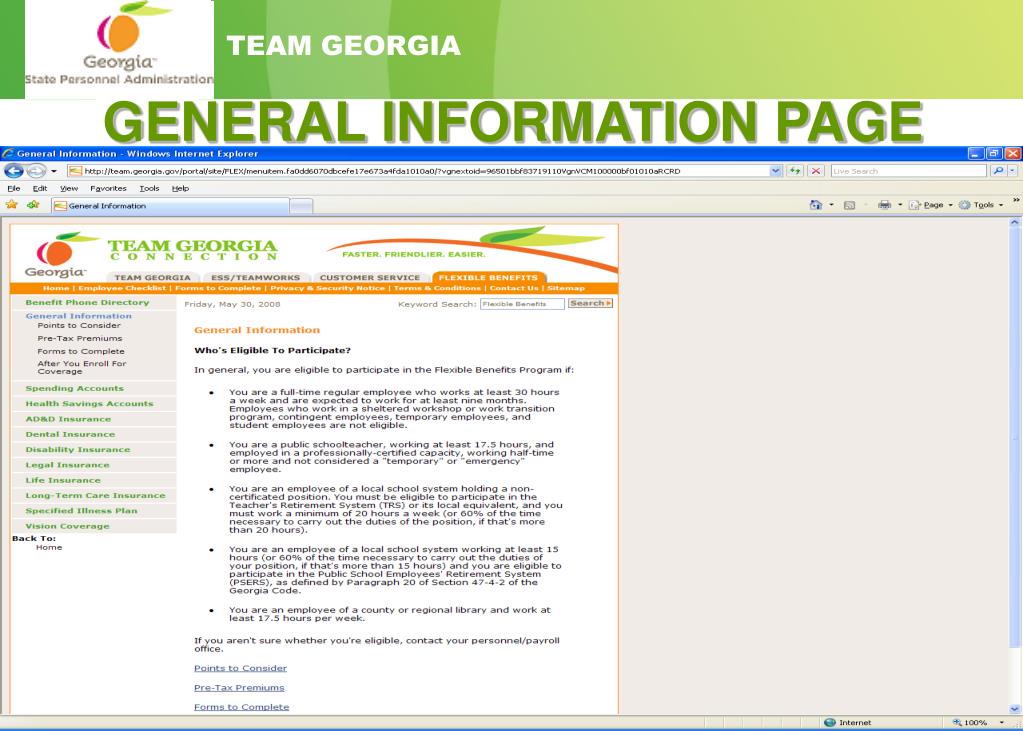Open the Favorites menu
This screenshot has width=1023, height=731.
tap(108, 188)
